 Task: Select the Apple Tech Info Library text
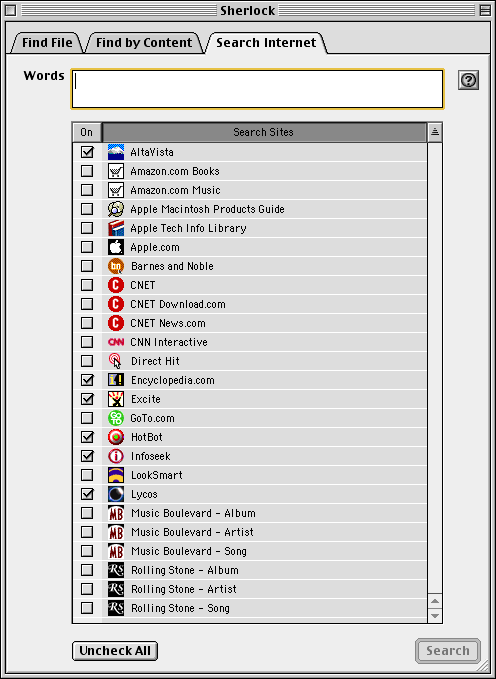[x=188, y=228]
